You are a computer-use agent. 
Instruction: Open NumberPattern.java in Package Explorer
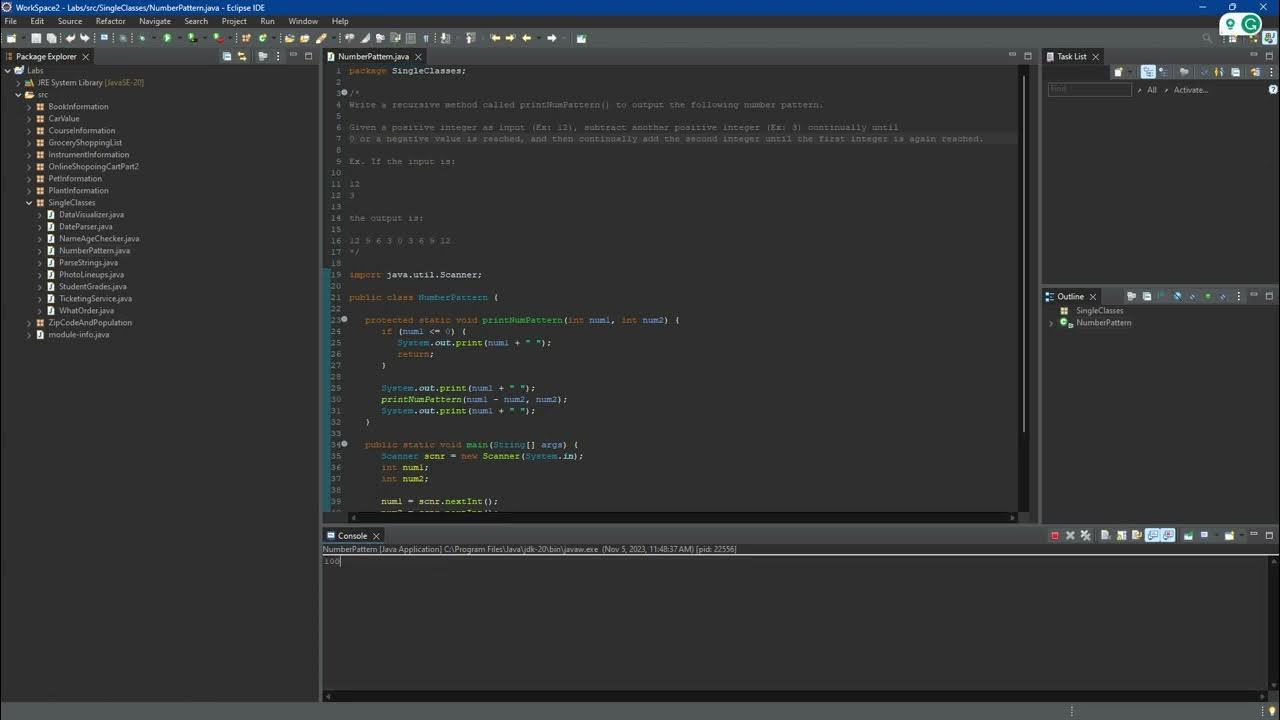[94, 251]
